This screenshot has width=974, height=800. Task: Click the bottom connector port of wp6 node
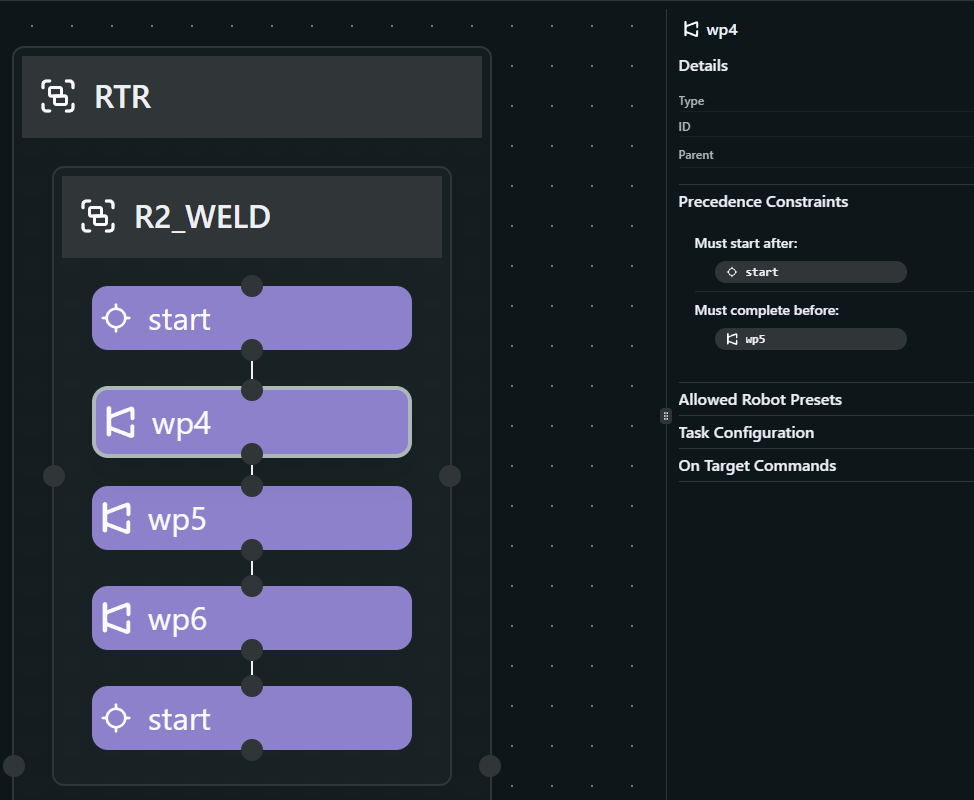[252, 650]
